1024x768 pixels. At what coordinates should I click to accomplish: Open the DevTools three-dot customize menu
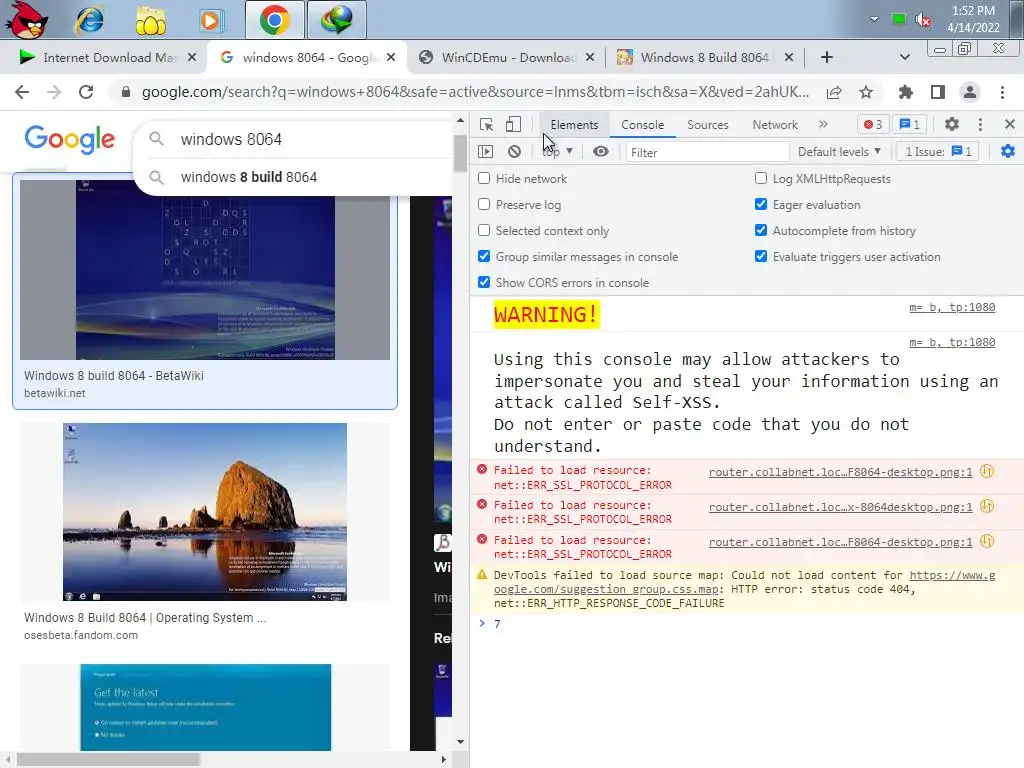[980, 124]
